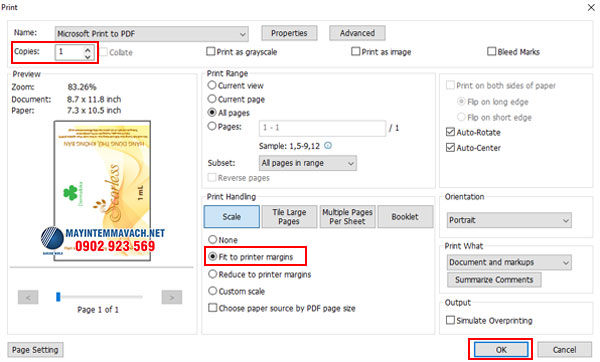600x362 pixels.
Task: Close the Print dialog
Action: 591,7
